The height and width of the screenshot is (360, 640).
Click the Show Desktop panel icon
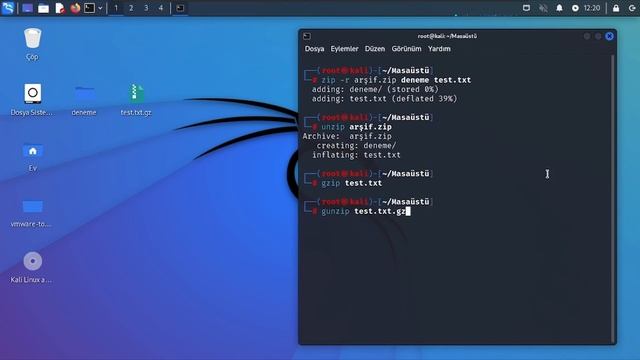27,8
